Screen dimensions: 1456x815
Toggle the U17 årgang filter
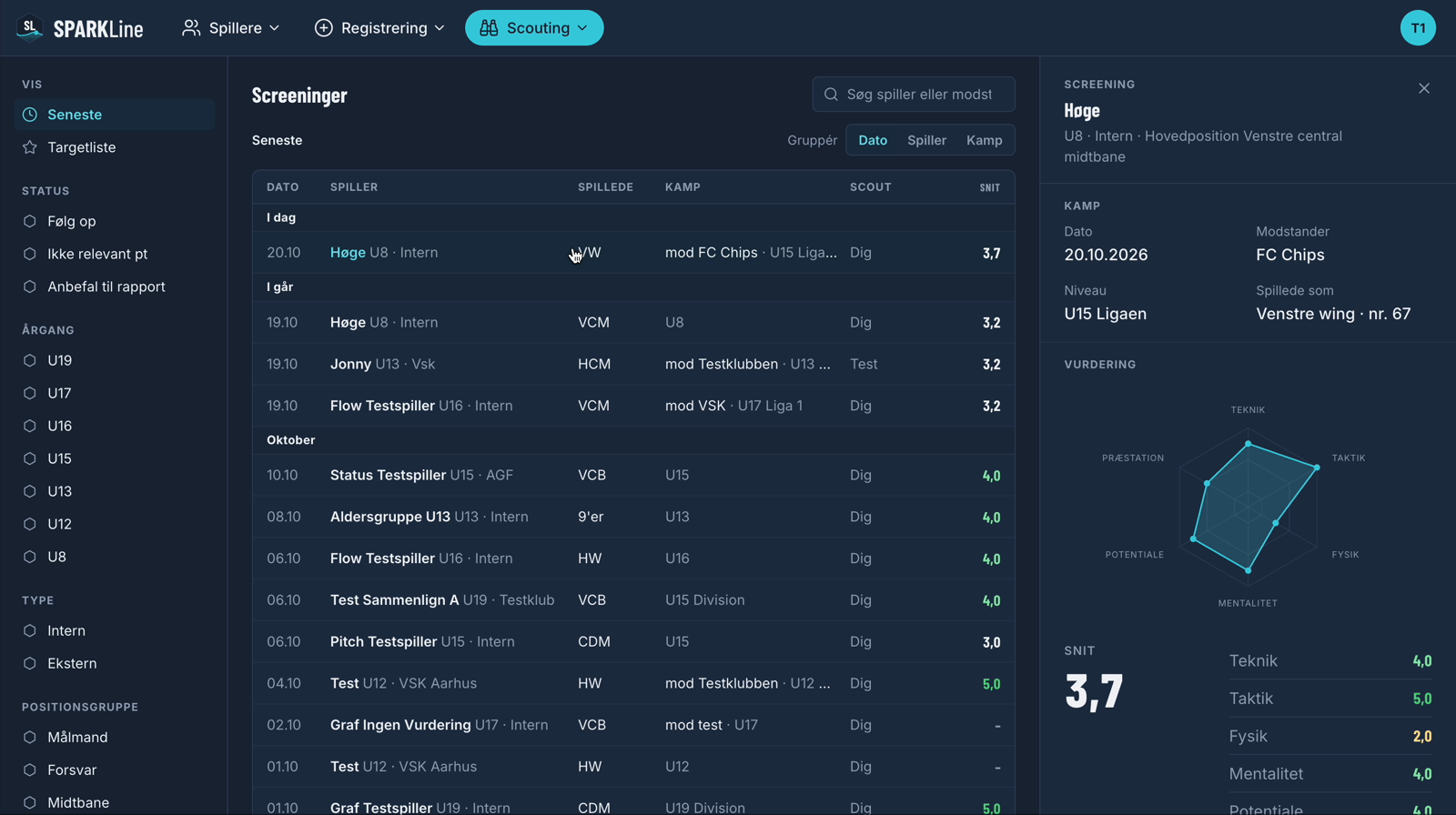115,393
